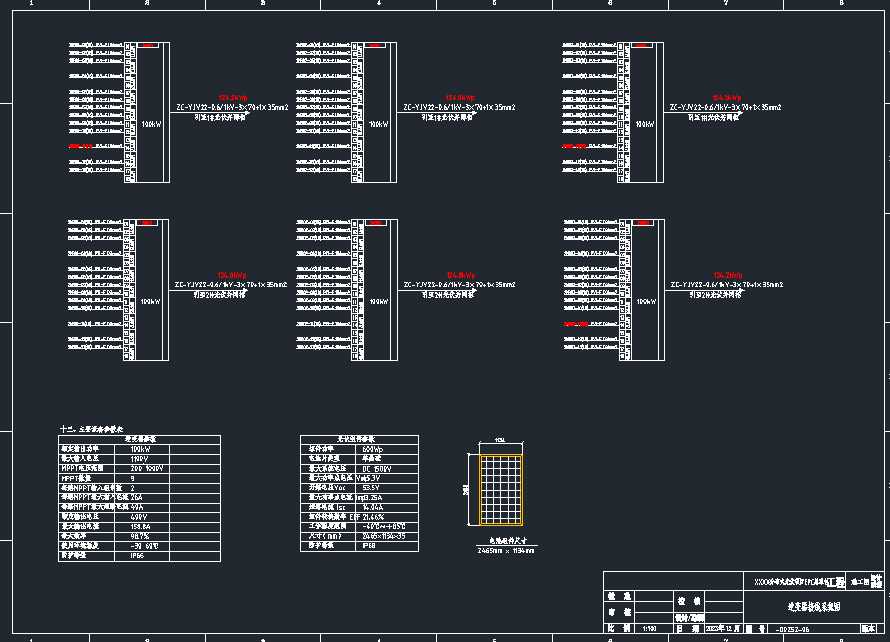Select the 100kW value in inverter parameter table

pos(141,449)
